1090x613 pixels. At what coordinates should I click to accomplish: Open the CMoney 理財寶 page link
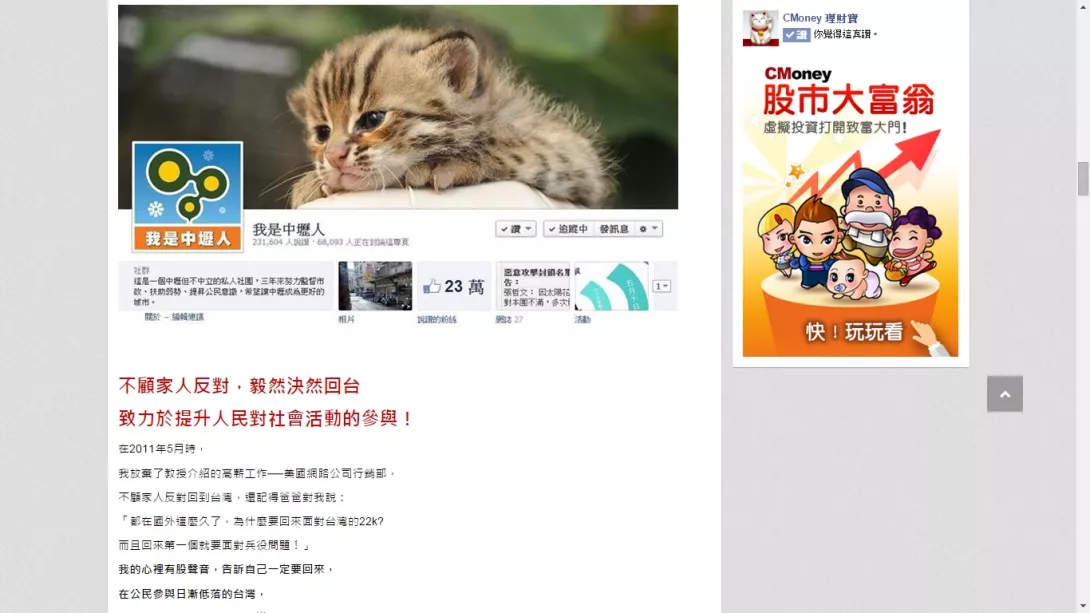[x=820, y=18]
